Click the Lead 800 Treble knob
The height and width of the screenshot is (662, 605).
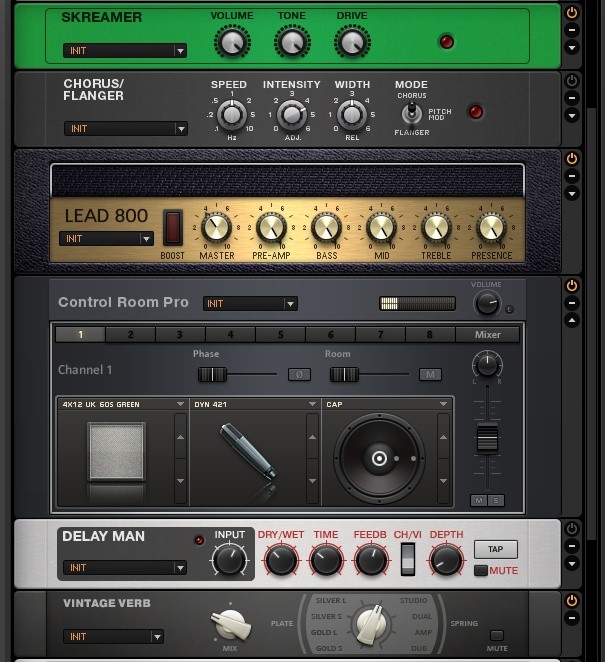[x=436, y=228]
